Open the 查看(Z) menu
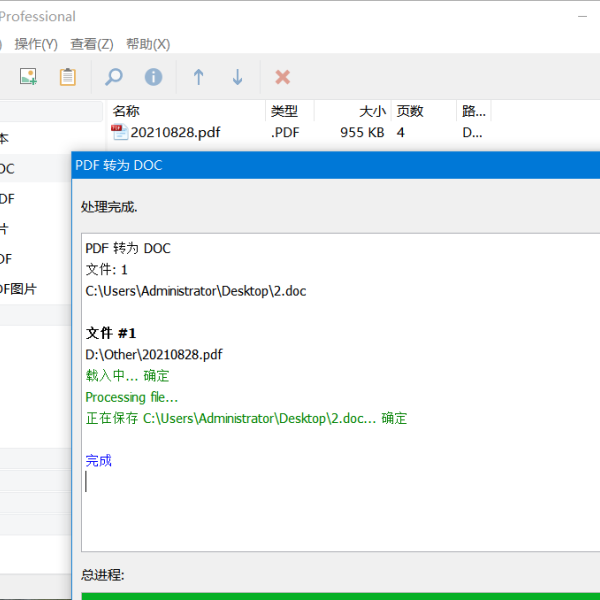The height and width of the screenshot is (600, 600). [x=92, y=44]
